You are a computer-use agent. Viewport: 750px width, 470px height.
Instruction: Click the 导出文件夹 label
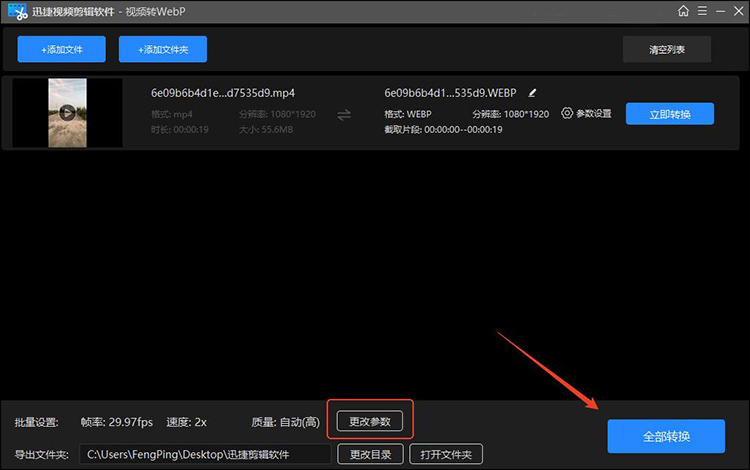(x=42, y=455)
